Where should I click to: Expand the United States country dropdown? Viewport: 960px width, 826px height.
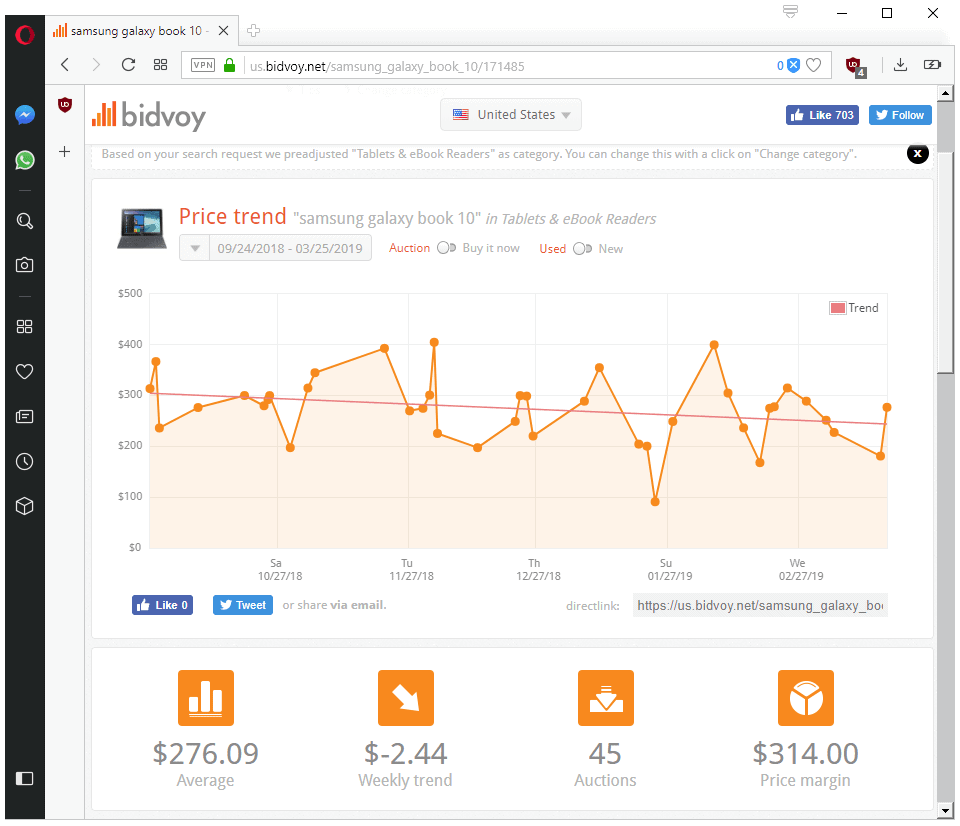click(x=511, y=115)
